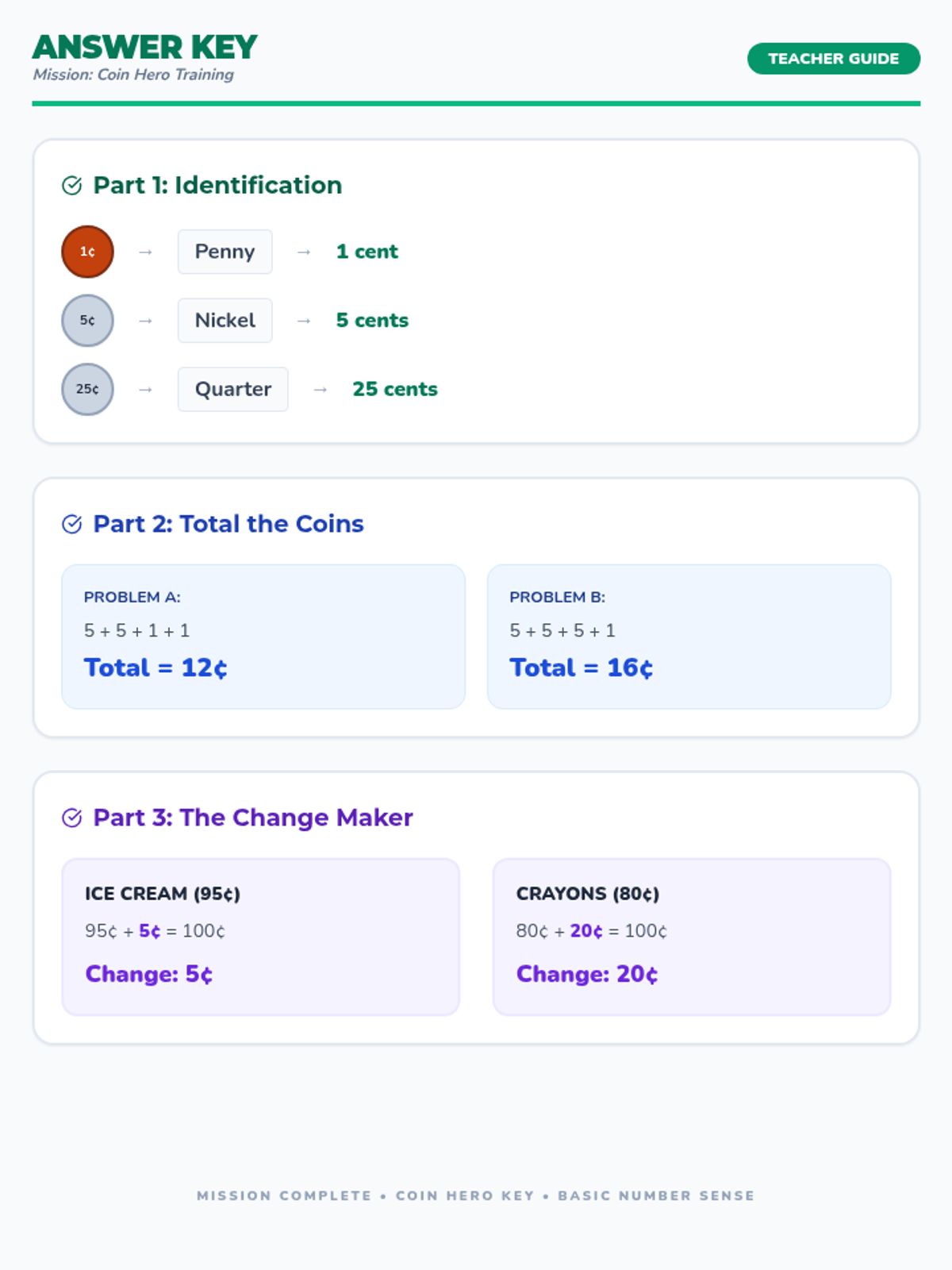Click the TEACHER GUIDE badge

point(833,59)
